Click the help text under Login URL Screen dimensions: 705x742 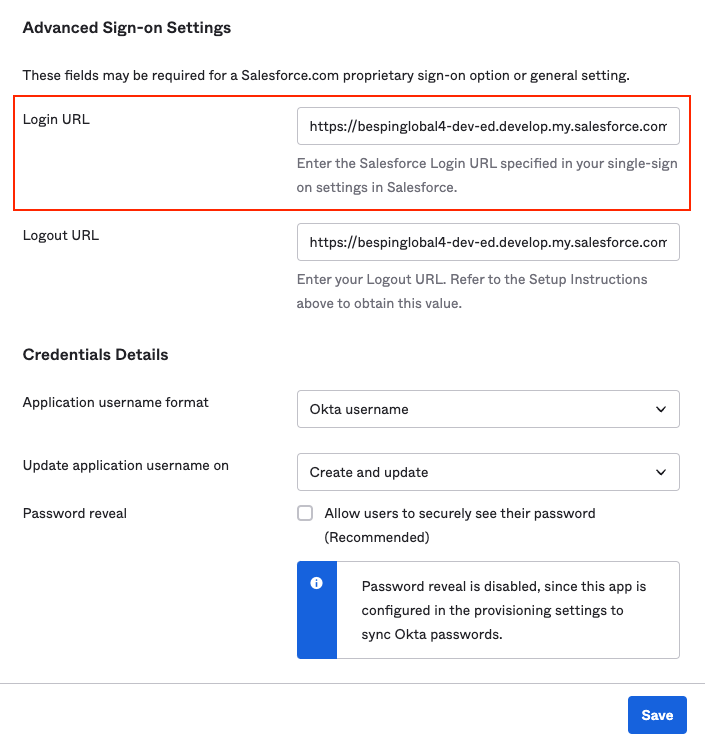(486, 175)
